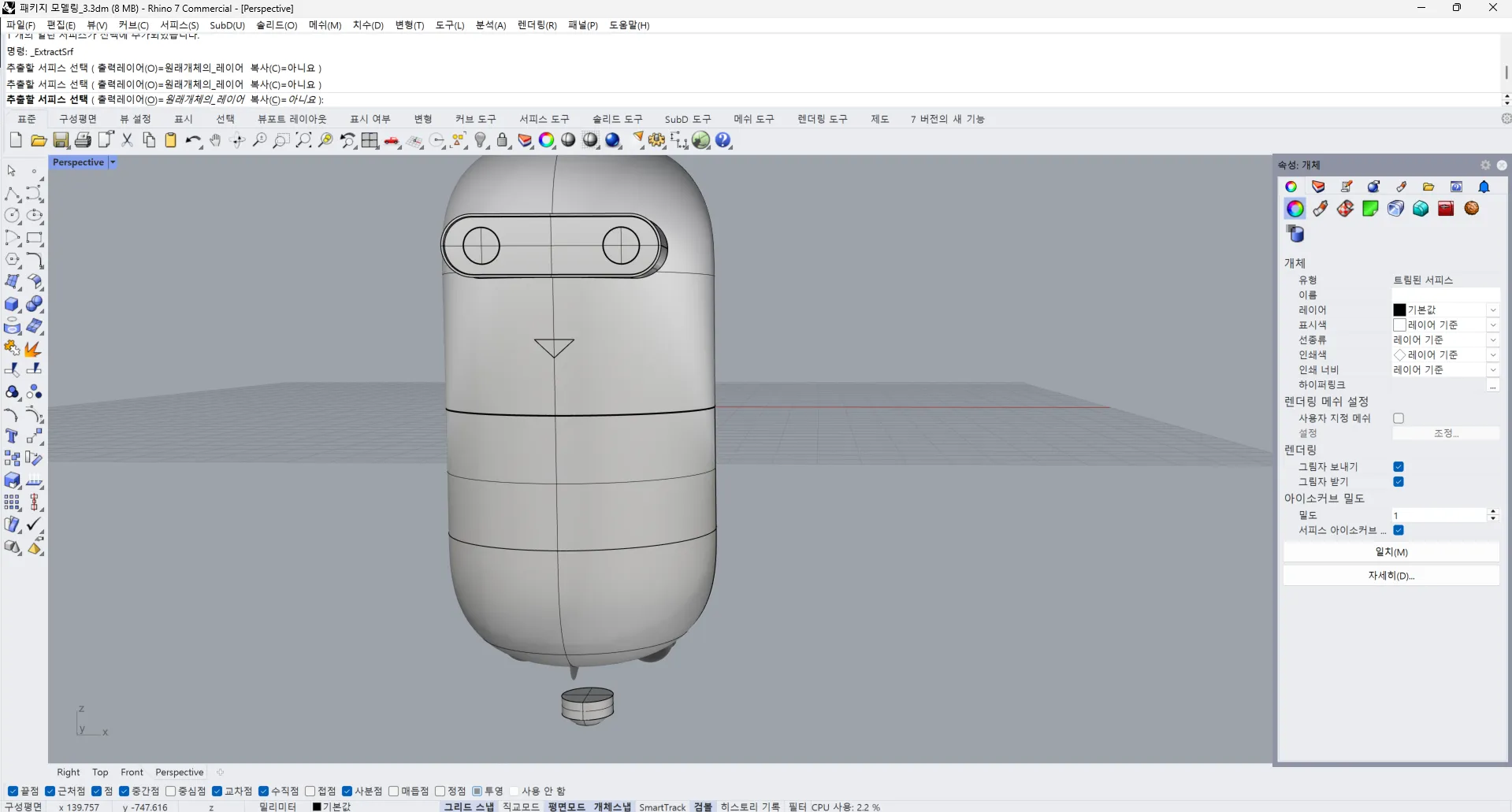1512x812 pixels.
Task: Click the Undo arrow icon
Action: point(193,140)
